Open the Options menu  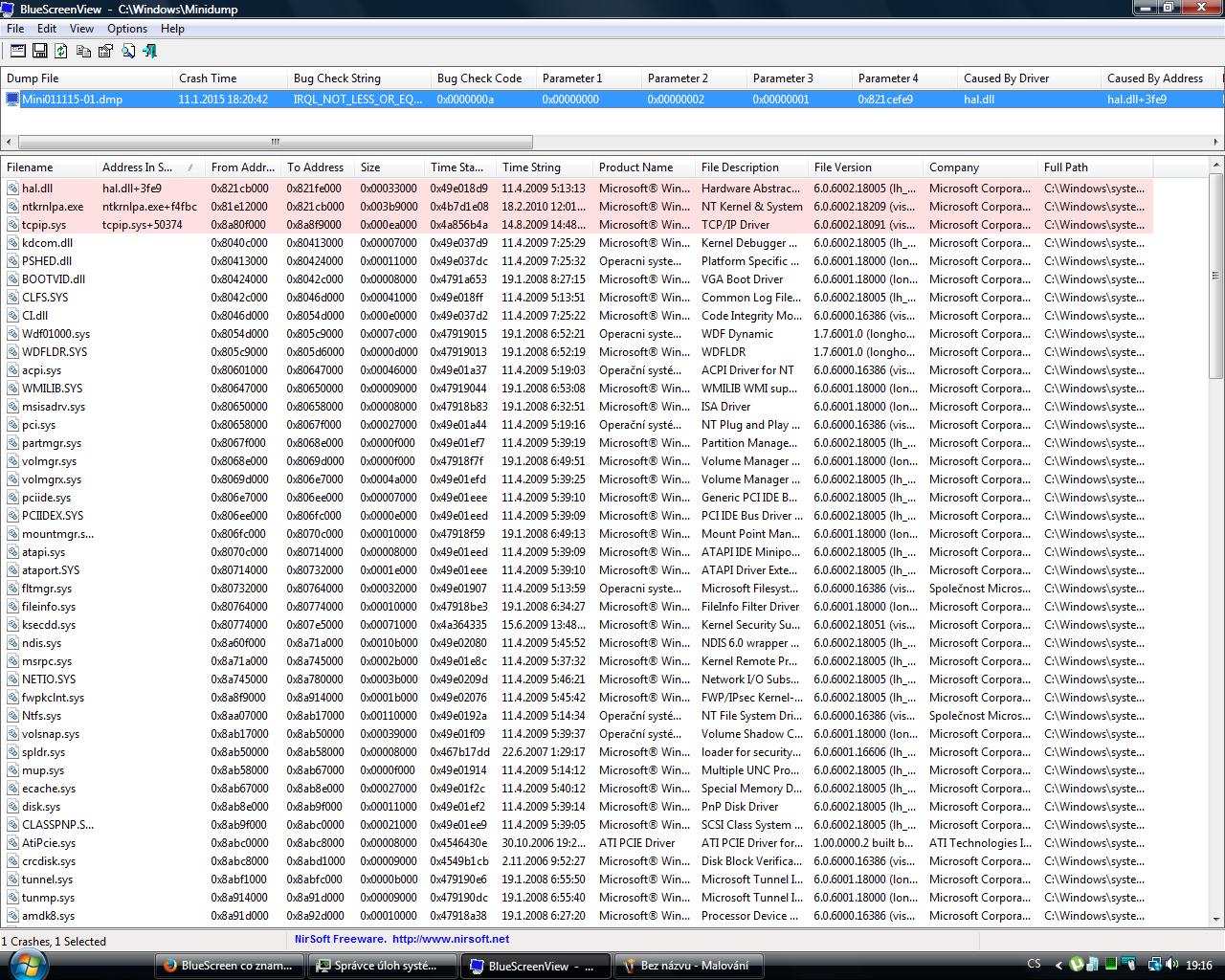pos(127,29)
